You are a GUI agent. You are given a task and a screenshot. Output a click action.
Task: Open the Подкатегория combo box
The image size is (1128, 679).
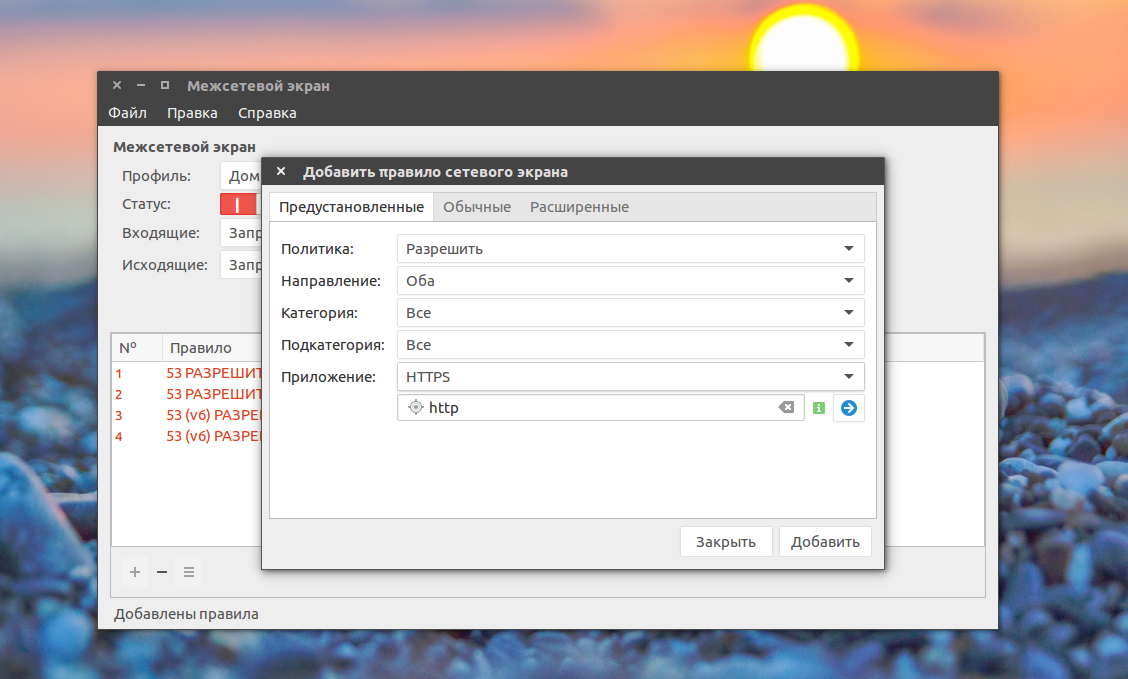click(630, 345)
